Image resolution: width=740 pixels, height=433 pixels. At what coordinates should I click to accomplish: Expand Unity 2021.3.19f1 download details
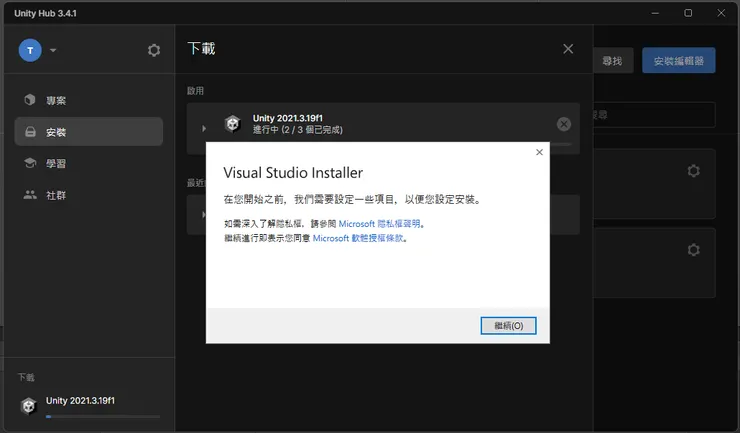point(204,128)
